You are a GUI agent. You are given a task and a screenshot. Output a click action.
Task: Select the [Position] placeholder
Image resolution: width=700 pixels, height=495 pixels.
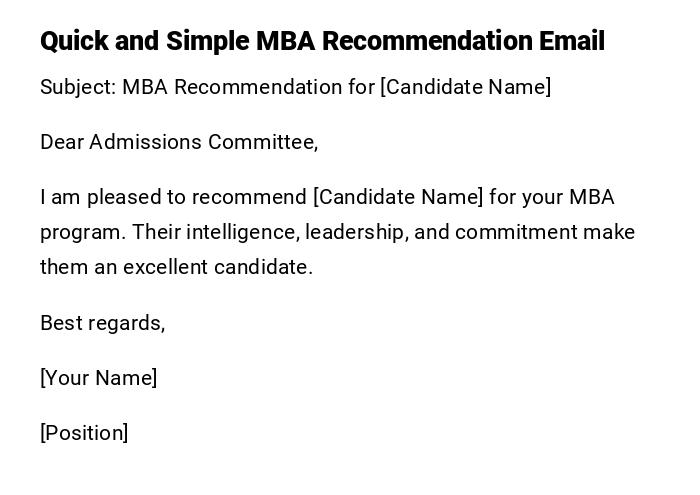click(84, 433)
